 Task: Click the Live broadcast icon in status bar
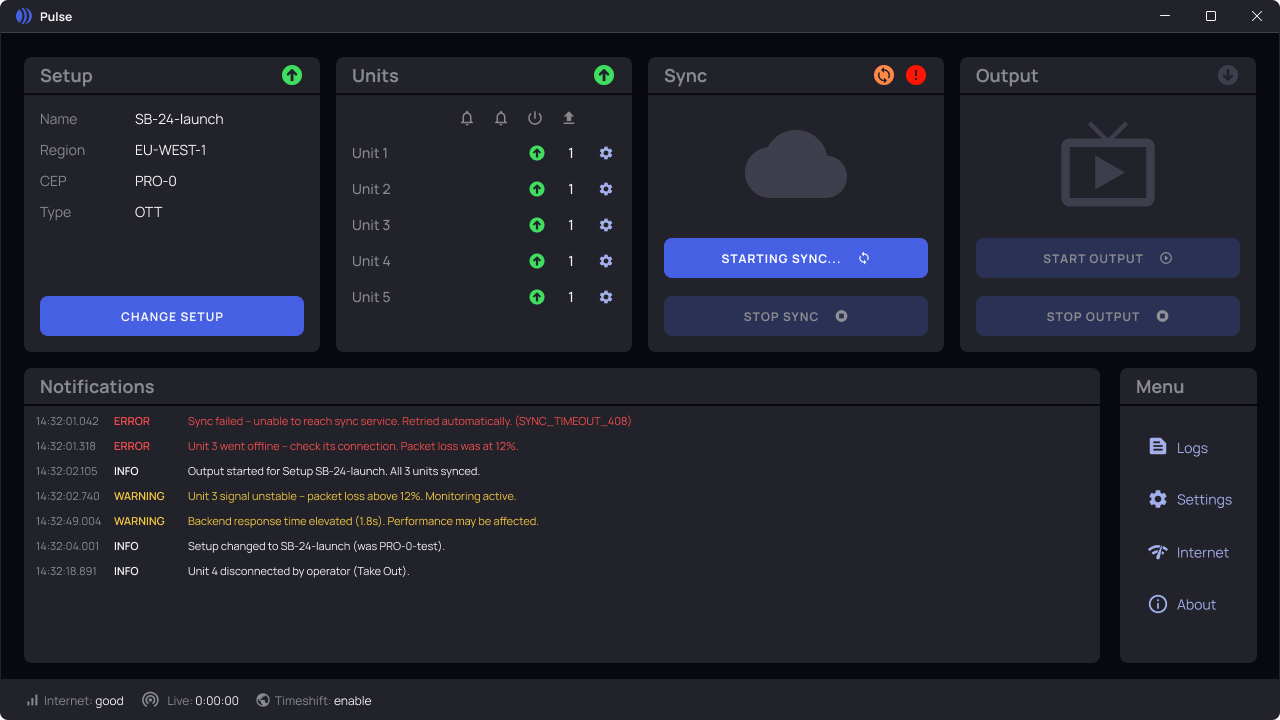coord(150,700)
